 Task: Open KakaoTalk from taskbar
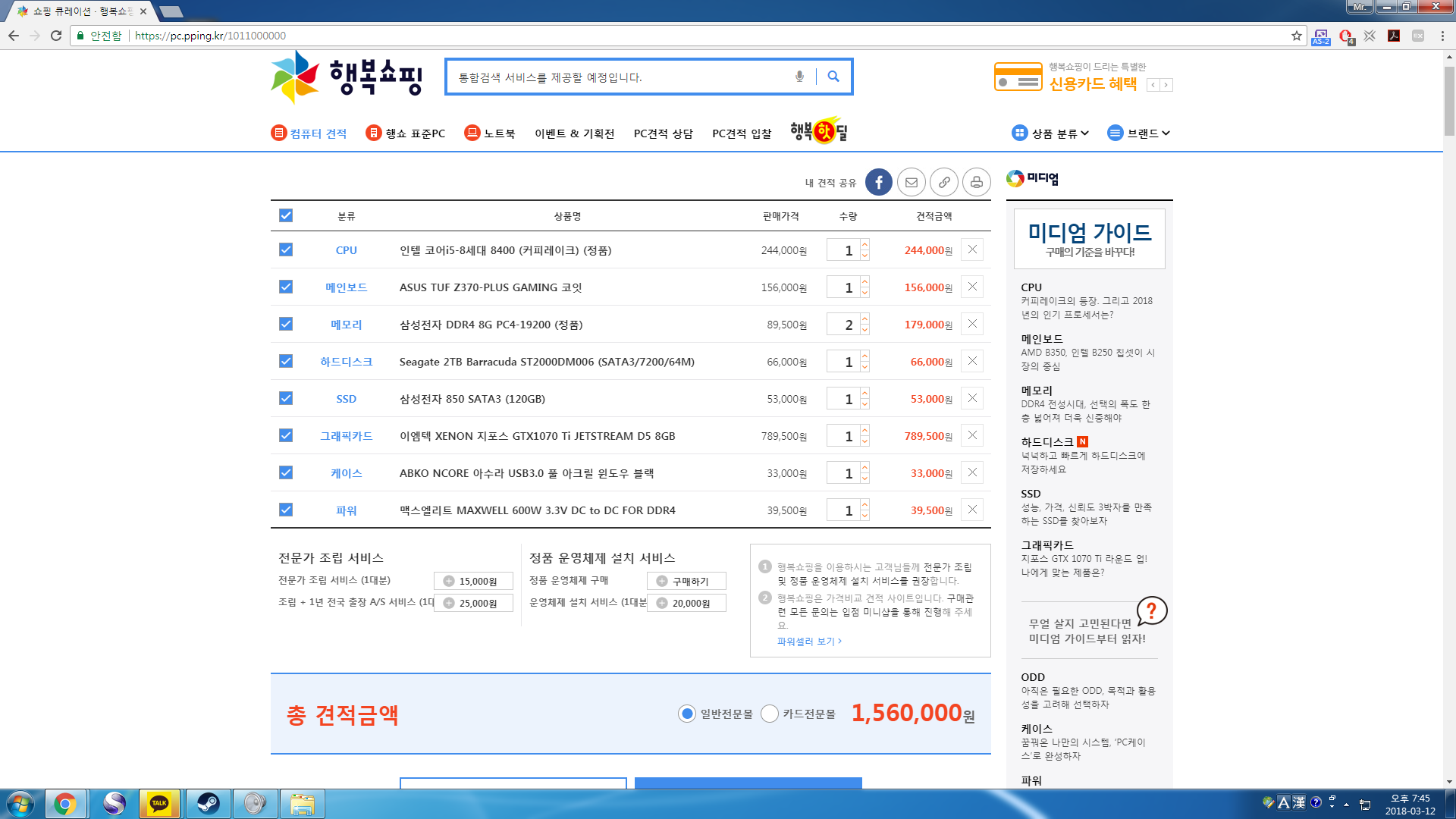159,804
